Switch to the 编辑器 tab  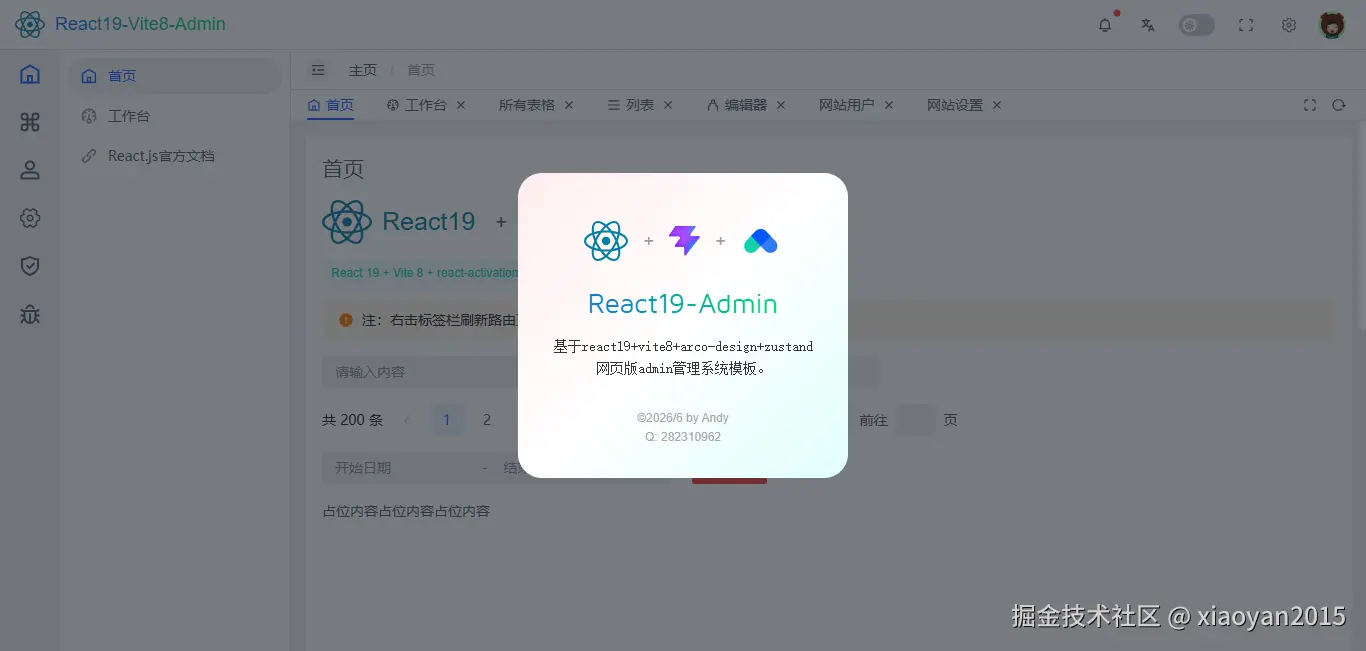pyautogui.click(x=737, y=105)
